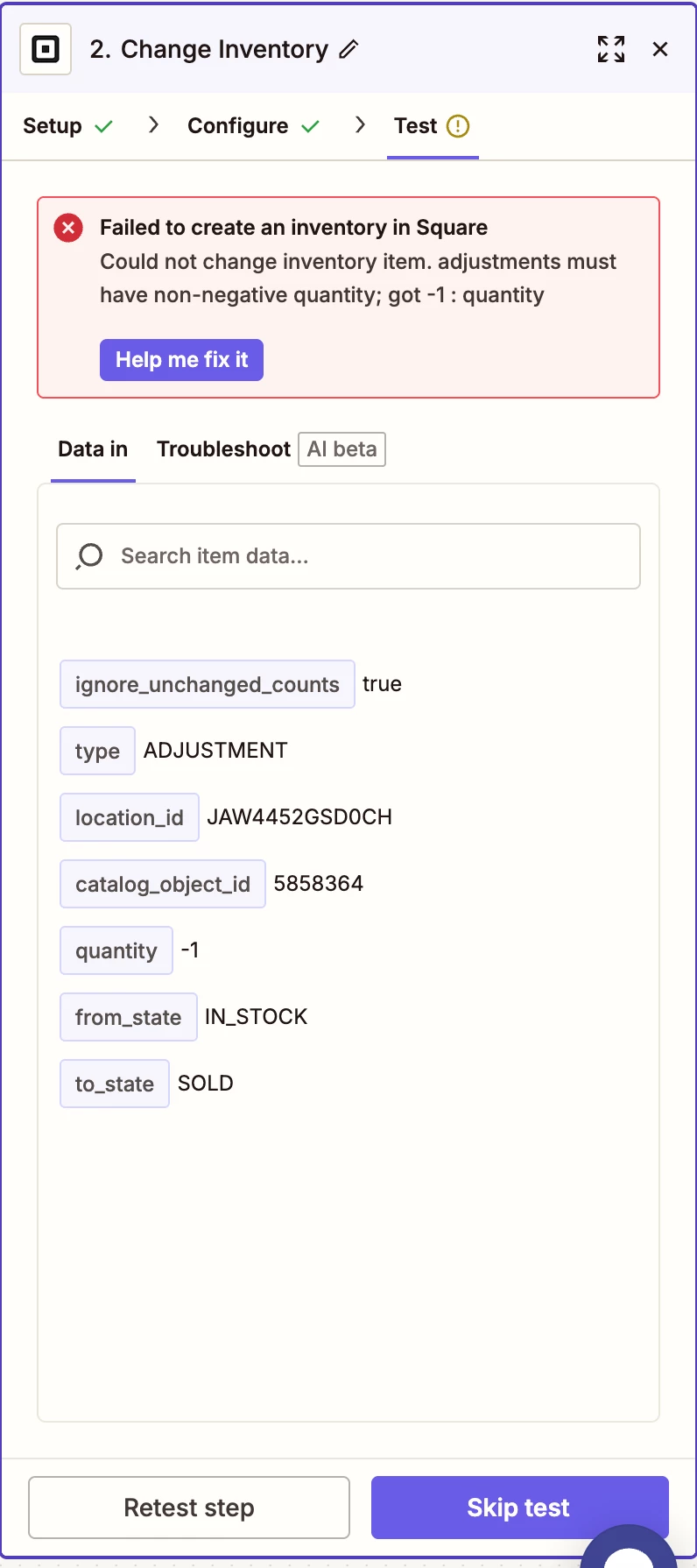Click the true value
Viewport: 697px width, 1568px height.
[383, 684]
